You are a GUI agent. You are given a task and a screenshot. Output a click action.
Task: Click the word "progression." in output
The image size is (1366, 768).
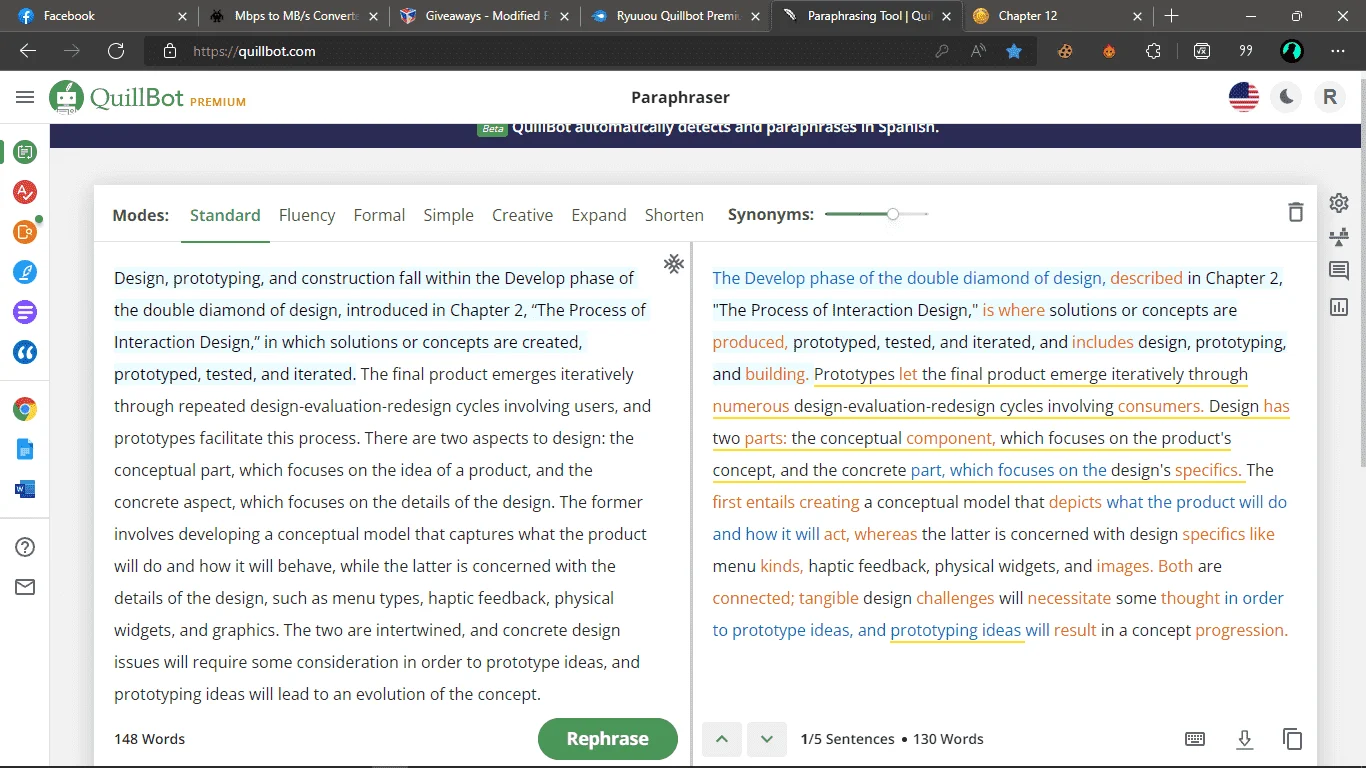(1241, 630)
